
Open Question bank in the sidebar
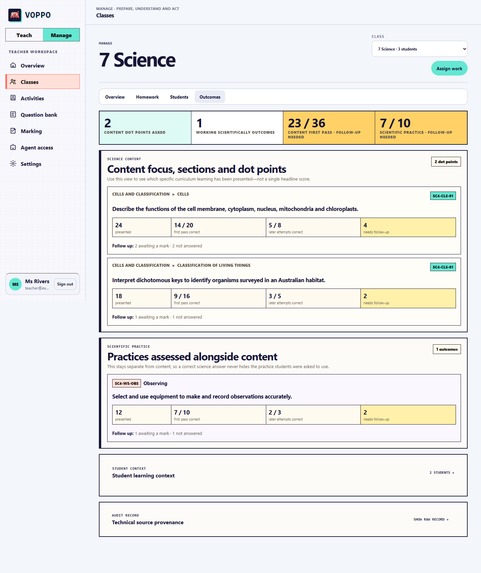click(x=43, y=114)
